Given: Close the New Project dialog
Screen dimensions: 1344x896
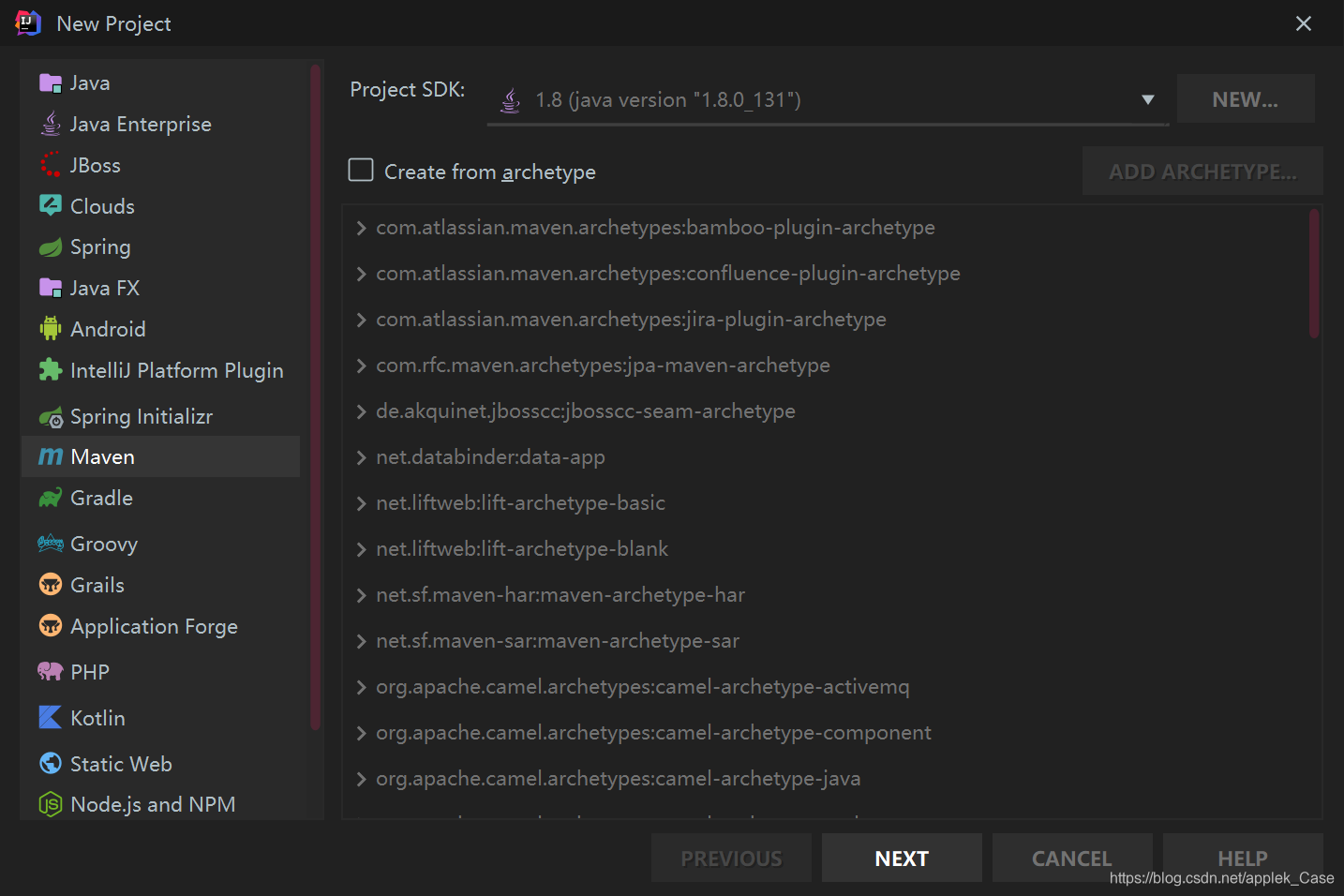Looking at the screenshot, I should (1303, 23).
